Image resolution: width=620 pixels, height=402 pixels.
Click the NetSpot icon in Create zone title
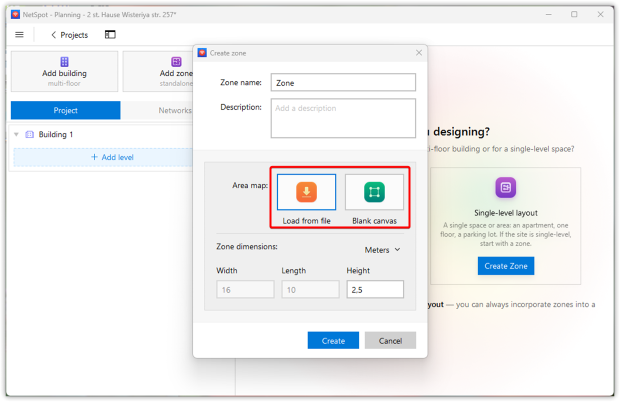click(x=202, y=53)
